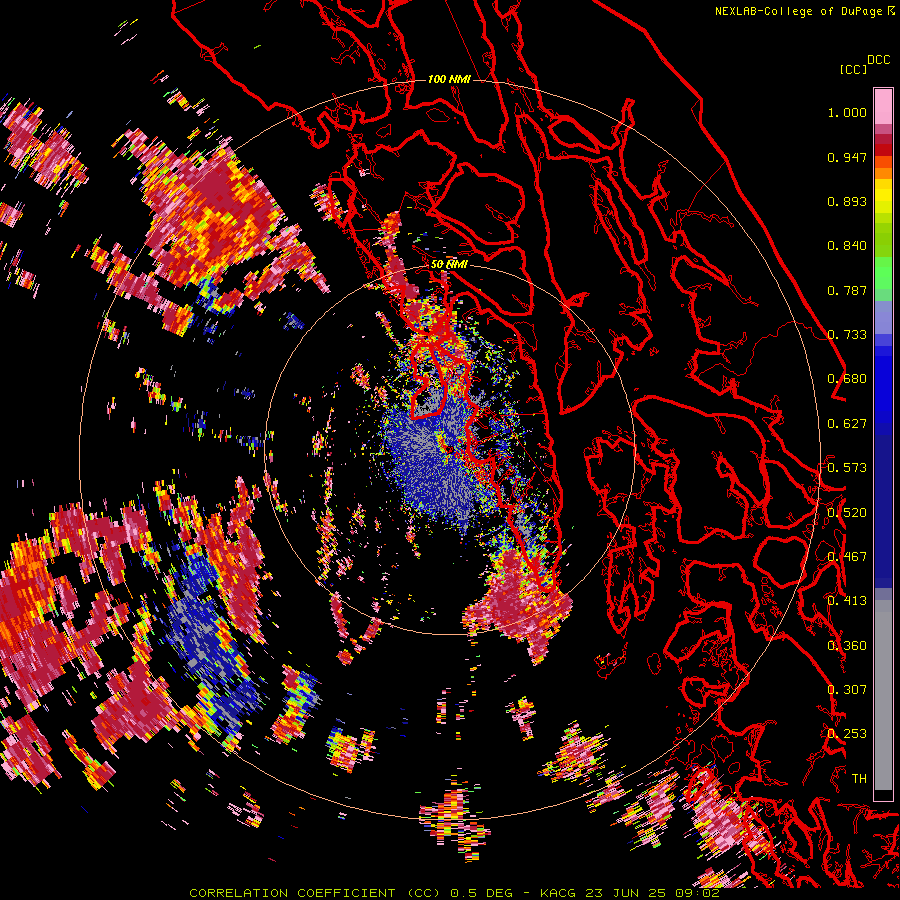Pick the yellow segment of the color bar
The height and width of the screenshot is (900, 900).
pos(883,196)
